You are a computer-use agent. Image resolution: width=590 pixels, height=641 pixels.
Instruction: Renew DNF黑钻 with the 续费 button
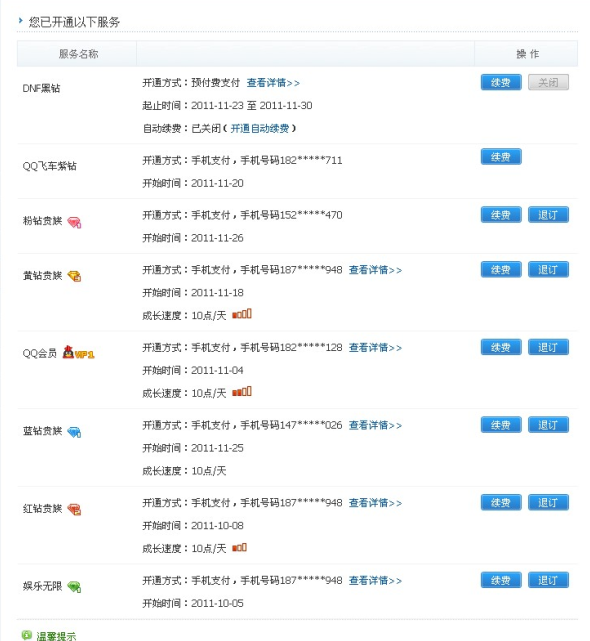pos(501,82)
